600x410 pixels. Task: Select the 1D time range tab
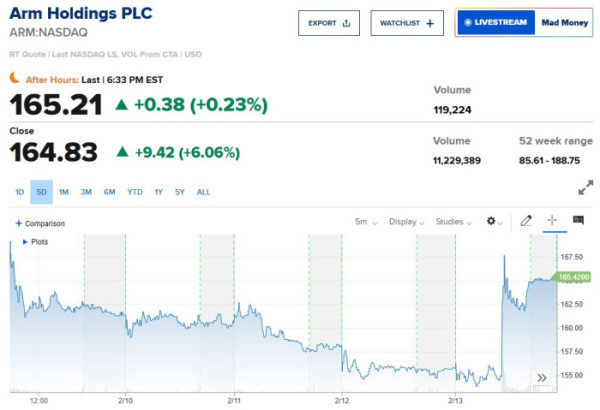(x=20, y=192)
